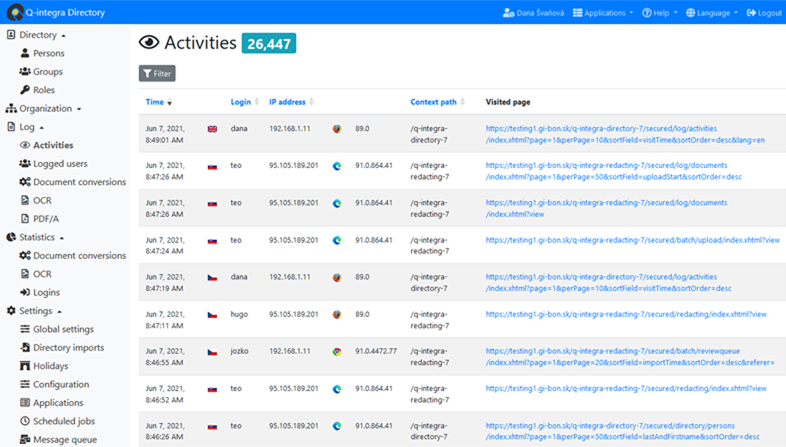Screen dimensions: 786x447
Task: Open Global settings
Action: (x=63, y=329)
